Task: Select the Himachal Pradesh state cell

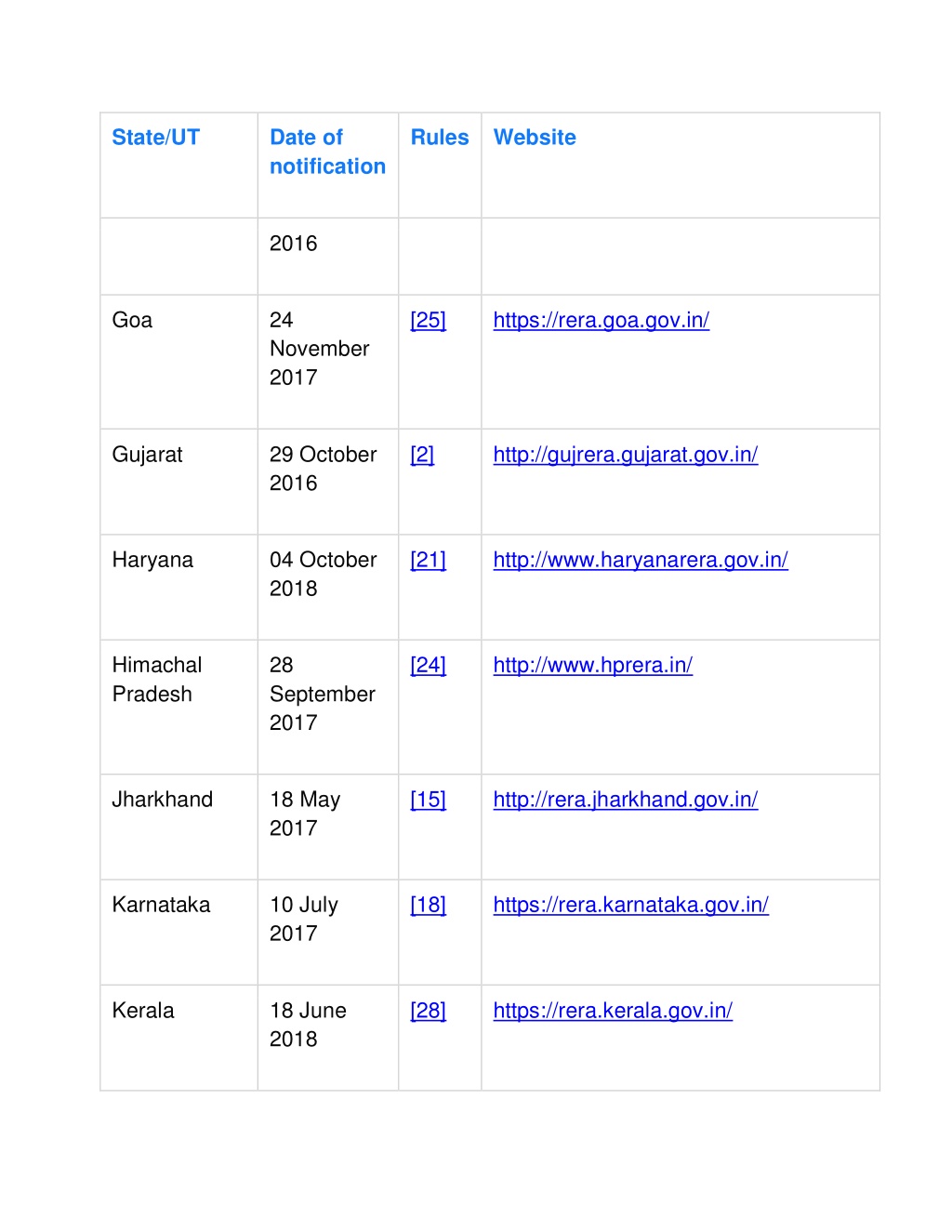Action: click(156, 680)
